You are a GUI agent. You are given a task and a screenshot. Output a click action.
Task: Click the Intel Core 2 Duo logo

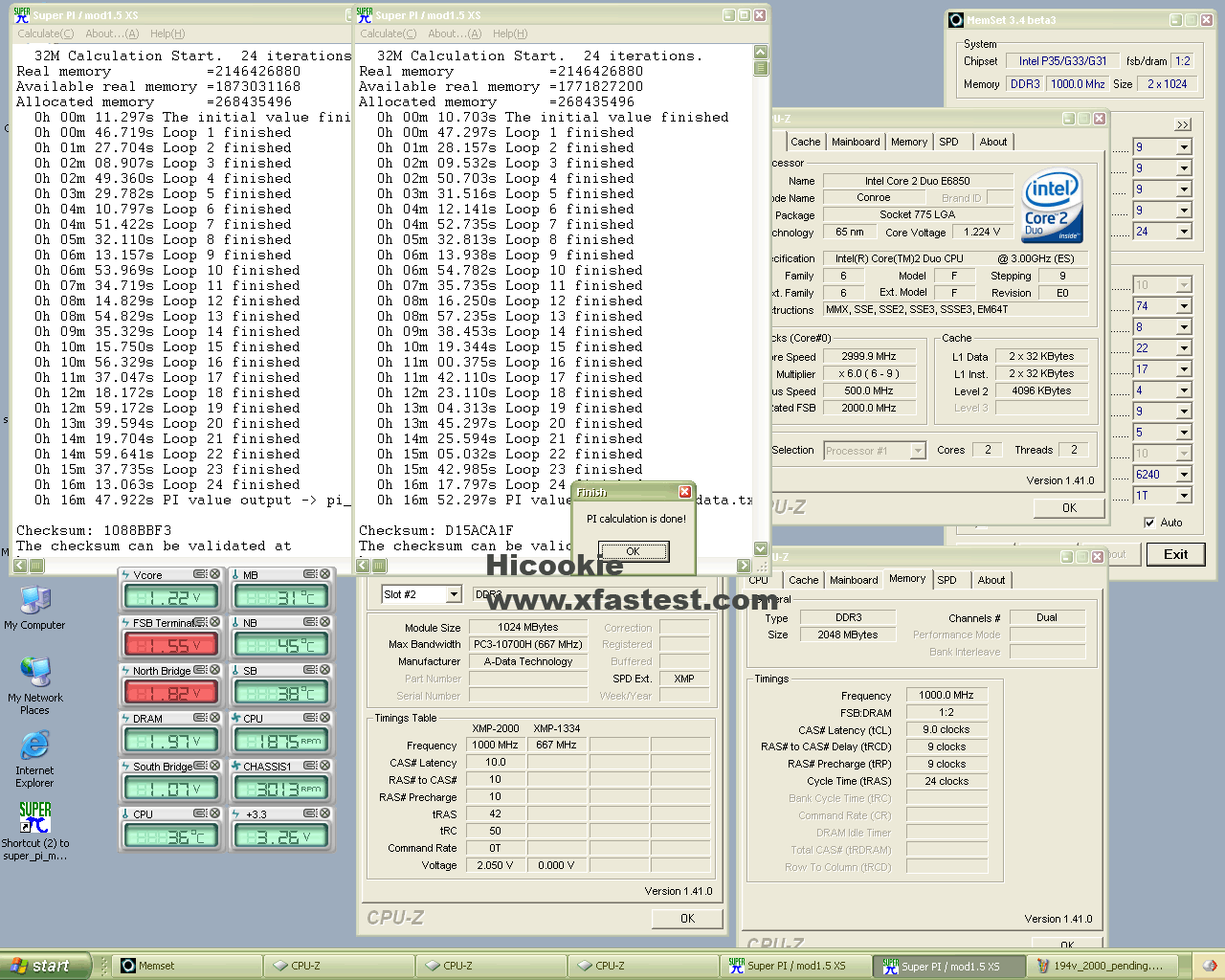pos(1052,206)
